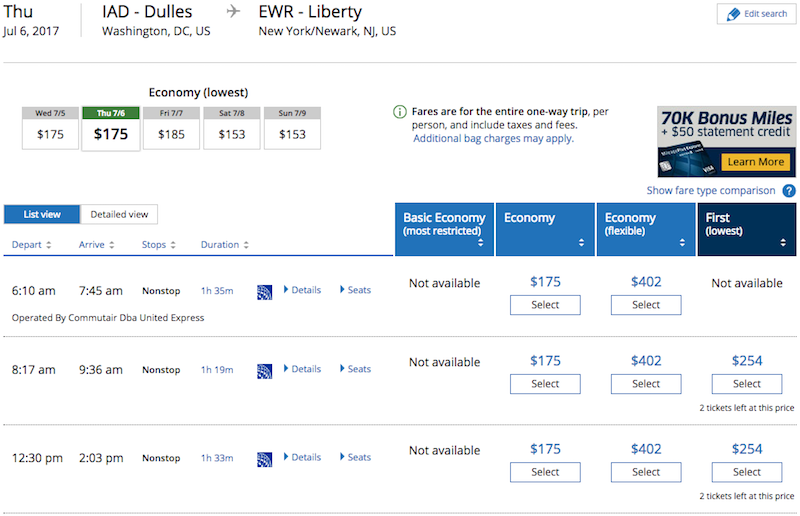
Task: Choose Sun 7/9 date with $153 fare
Action: coord(292,128)
